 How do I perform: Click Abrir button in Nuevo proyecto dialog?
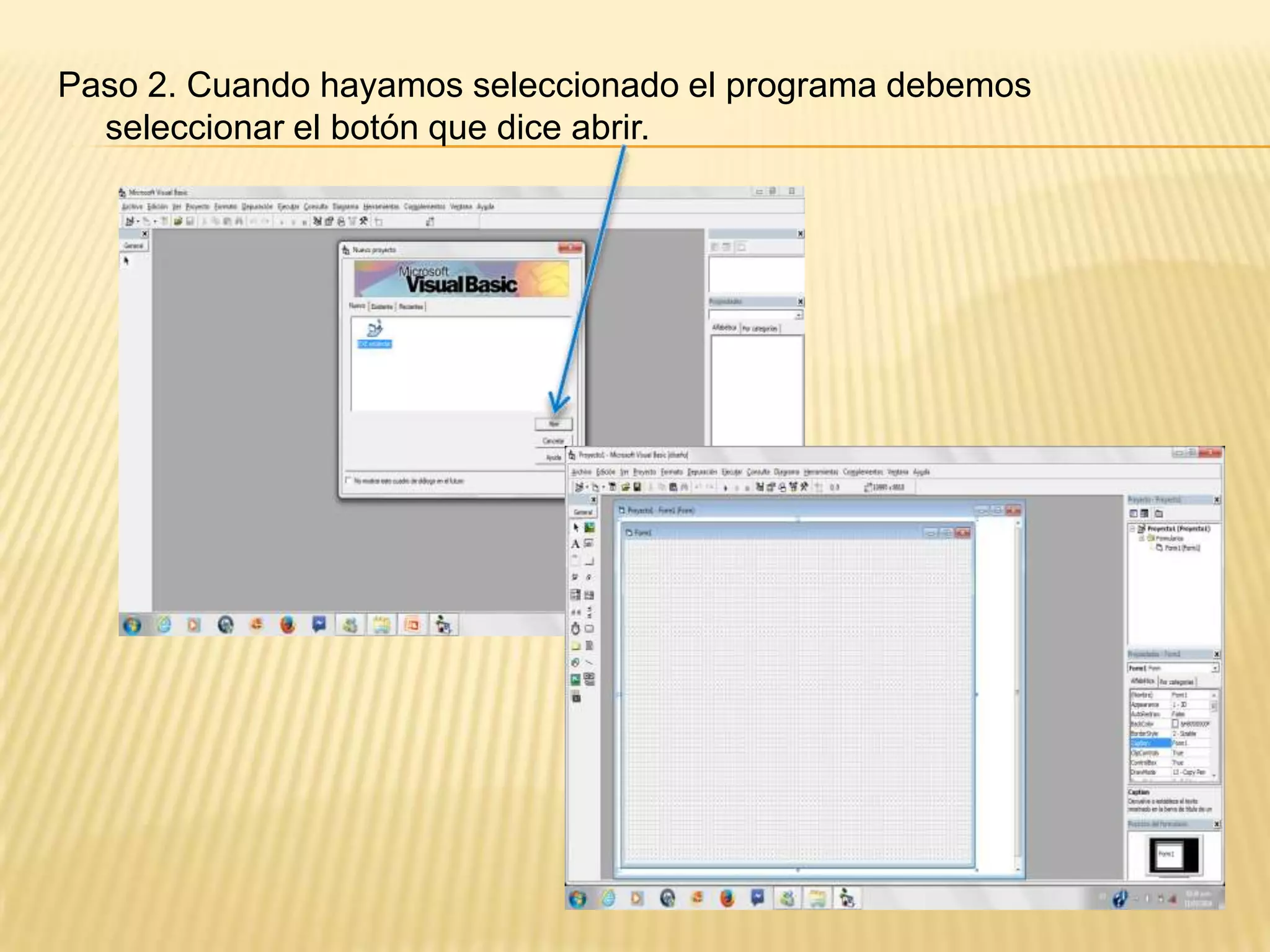point(554,424)
